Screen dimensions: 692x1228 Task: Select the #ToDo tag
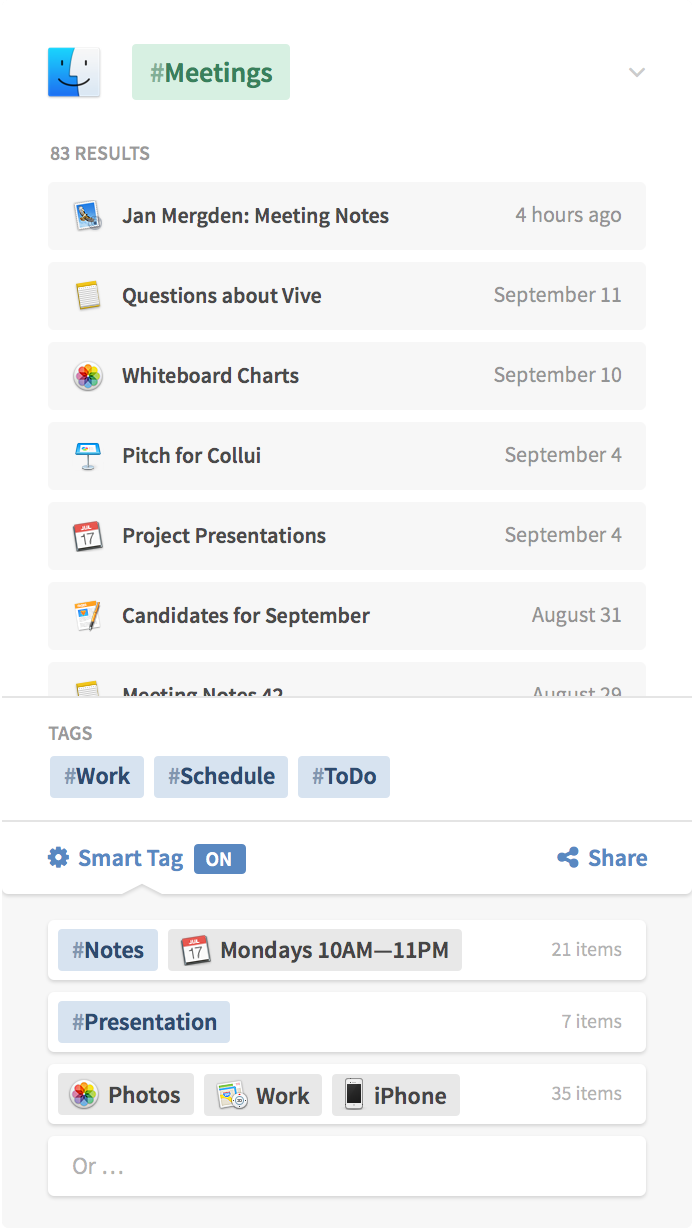(x=343, y=776)
